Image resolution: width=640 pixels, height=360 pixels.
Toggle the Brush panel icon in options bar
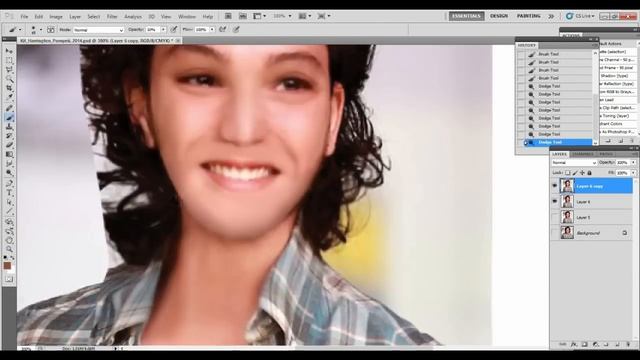tap(51, 30)
